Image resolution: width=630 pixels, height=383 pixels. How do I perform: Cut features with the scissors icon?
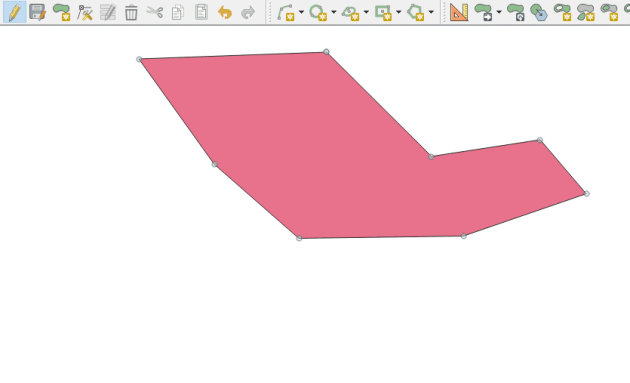(154, 12)
